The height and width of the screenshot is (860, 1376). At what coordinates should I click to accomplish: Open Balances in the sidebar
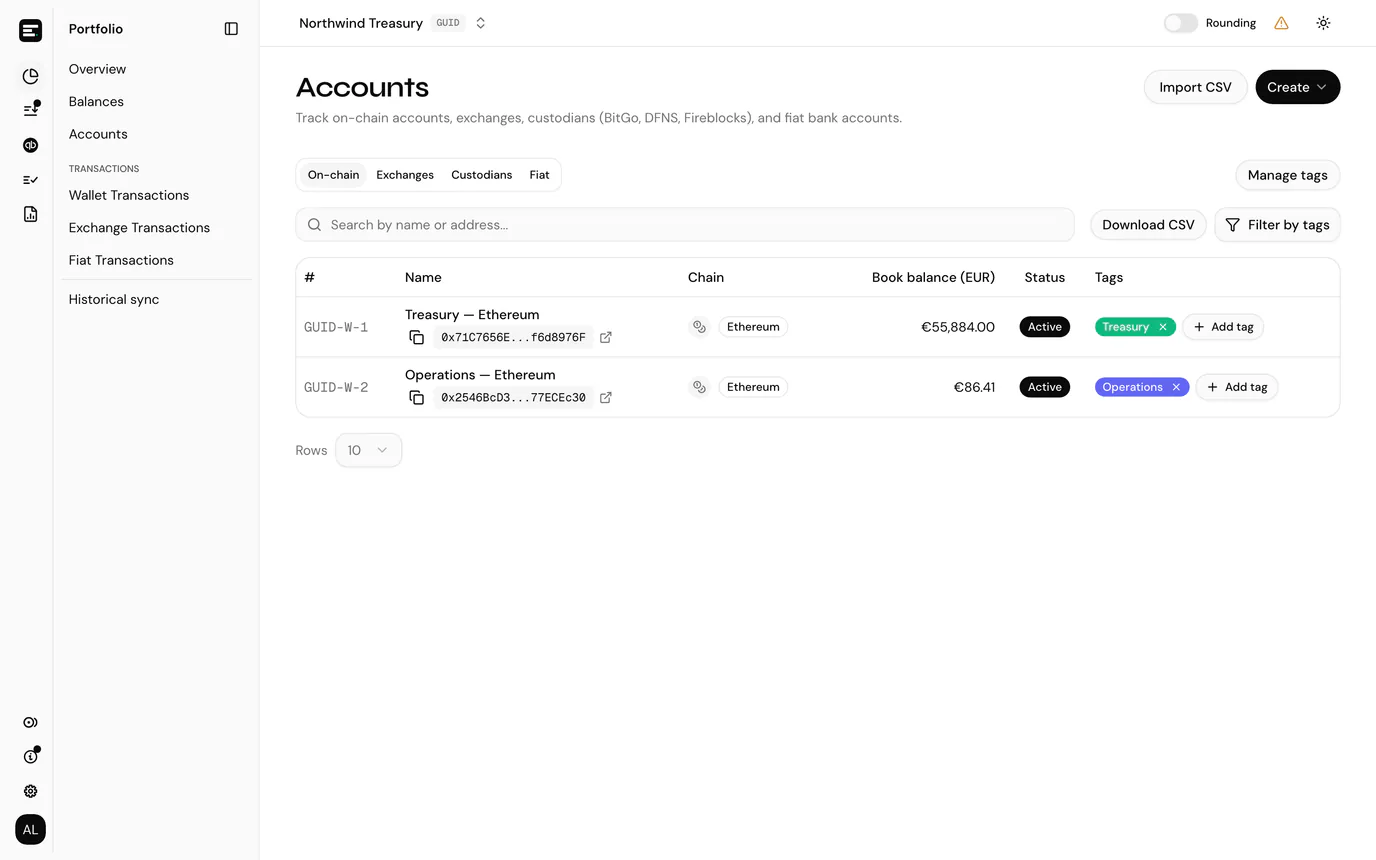point(96,101)
